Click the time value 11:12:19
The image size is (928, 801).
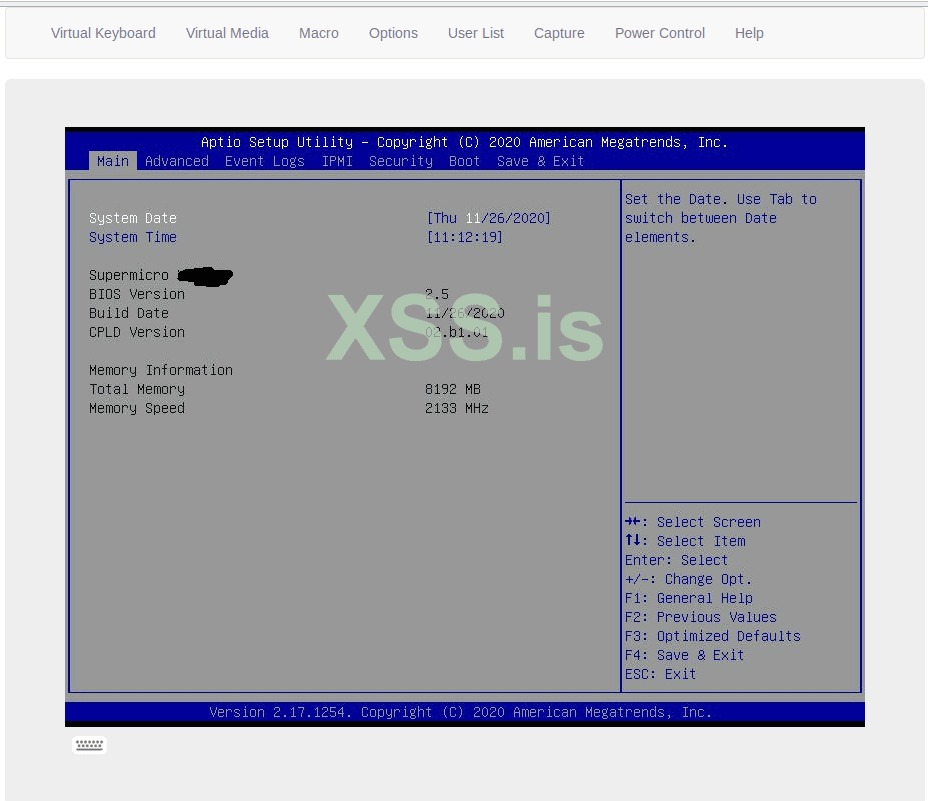click(465, 237)
